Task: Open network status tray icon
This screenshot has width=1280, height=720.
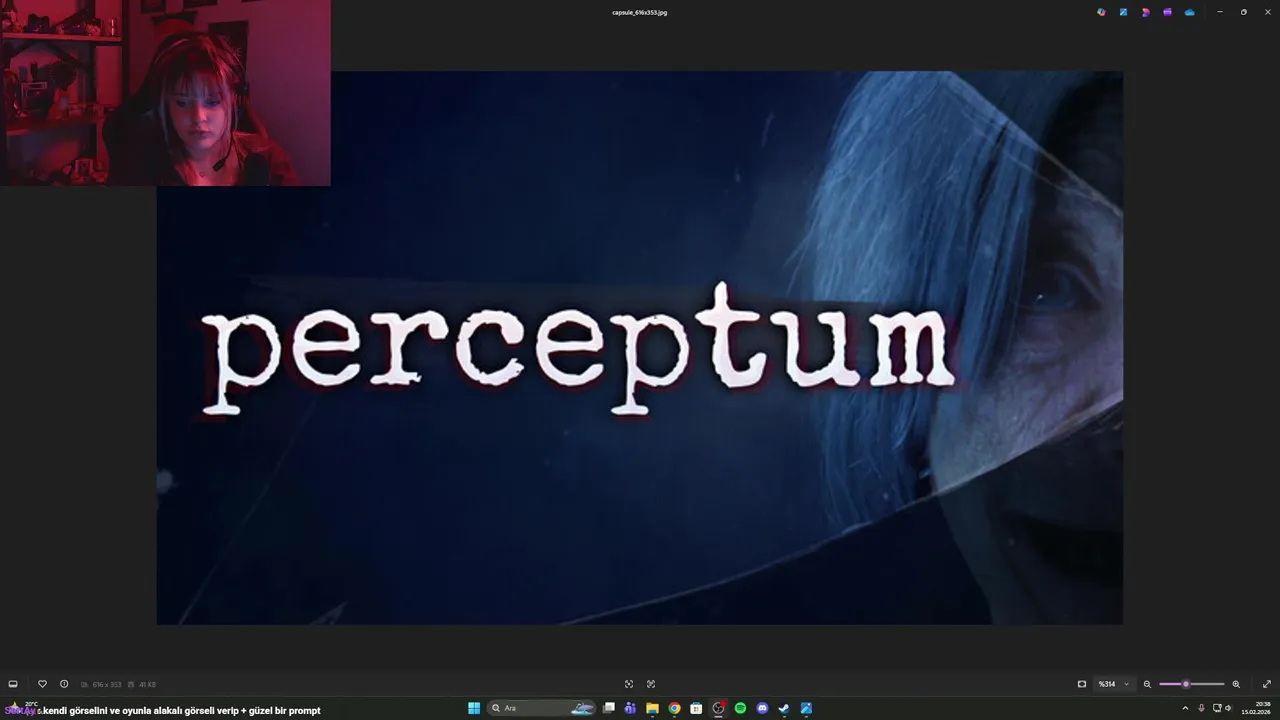Action: (1217, 708)
